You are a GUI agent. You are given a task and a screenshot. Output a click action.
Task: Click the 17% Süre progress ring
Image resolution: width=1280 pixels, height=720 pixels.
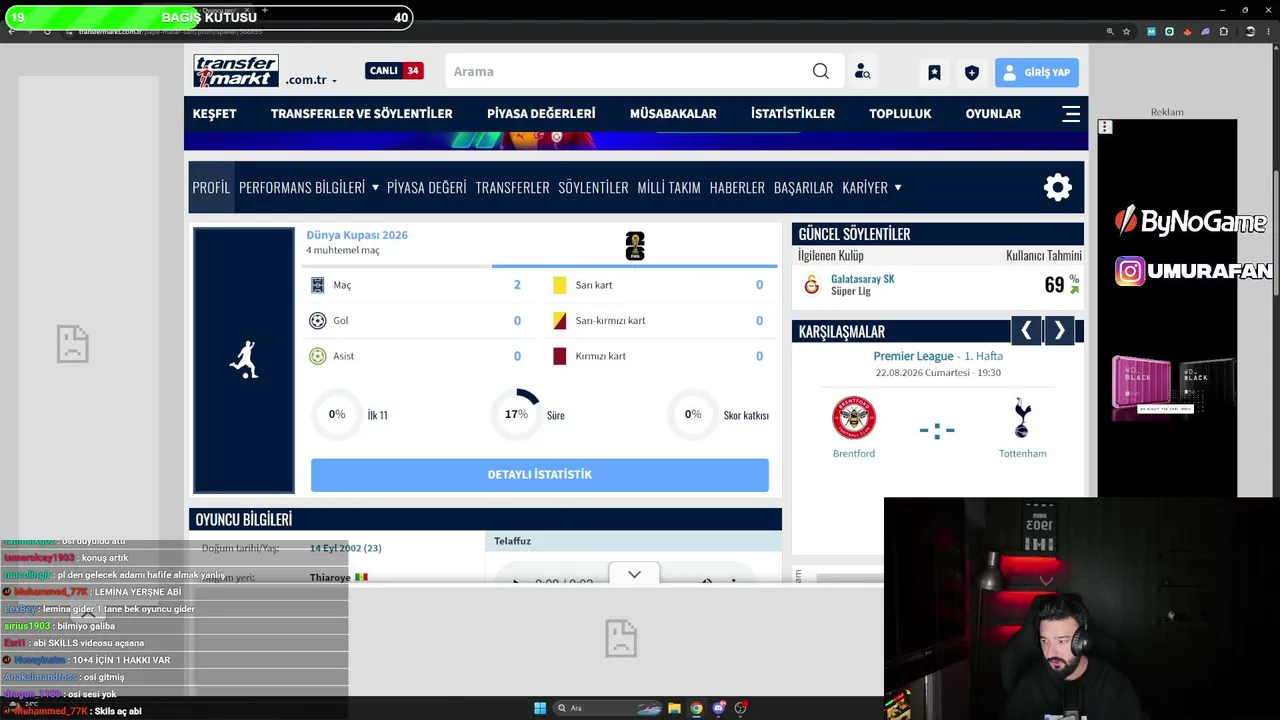pyautogui.click(x=516, y=414)
